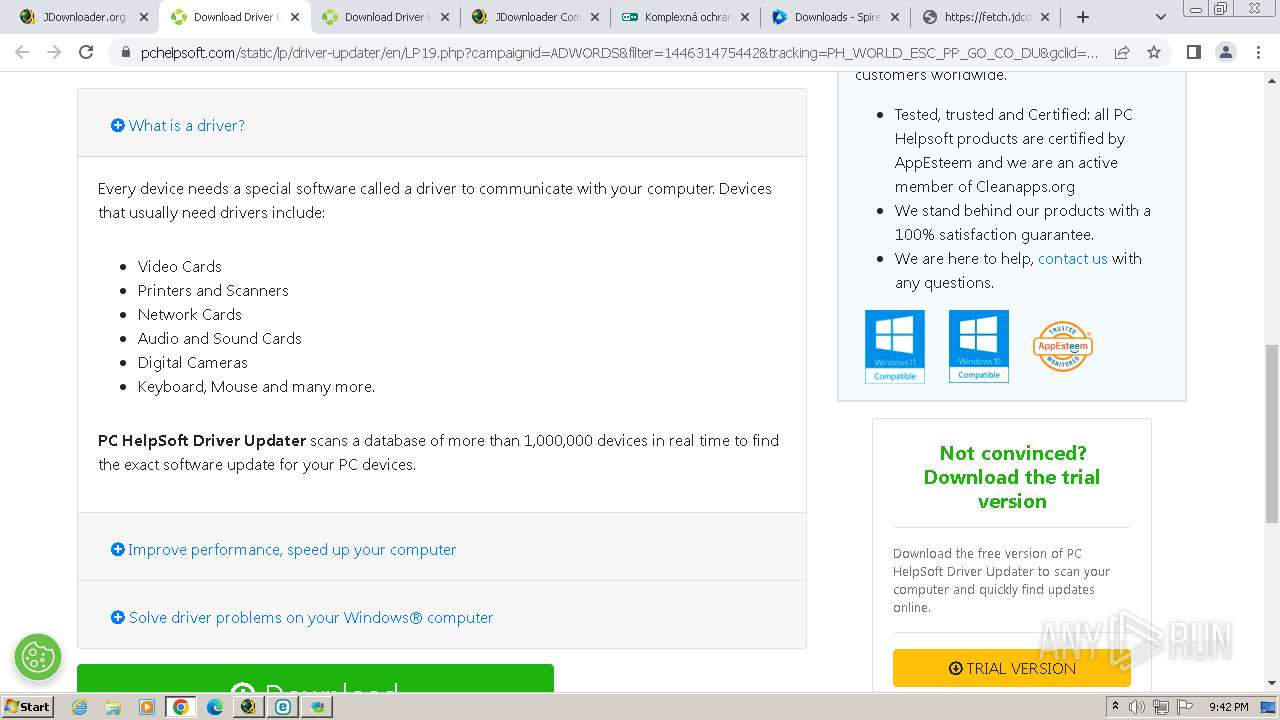Click 'Not convinced? Download the trial version' heading
Image resolution: width=1280 pixels, height=720 pixels.
(x=1011, y=477)
